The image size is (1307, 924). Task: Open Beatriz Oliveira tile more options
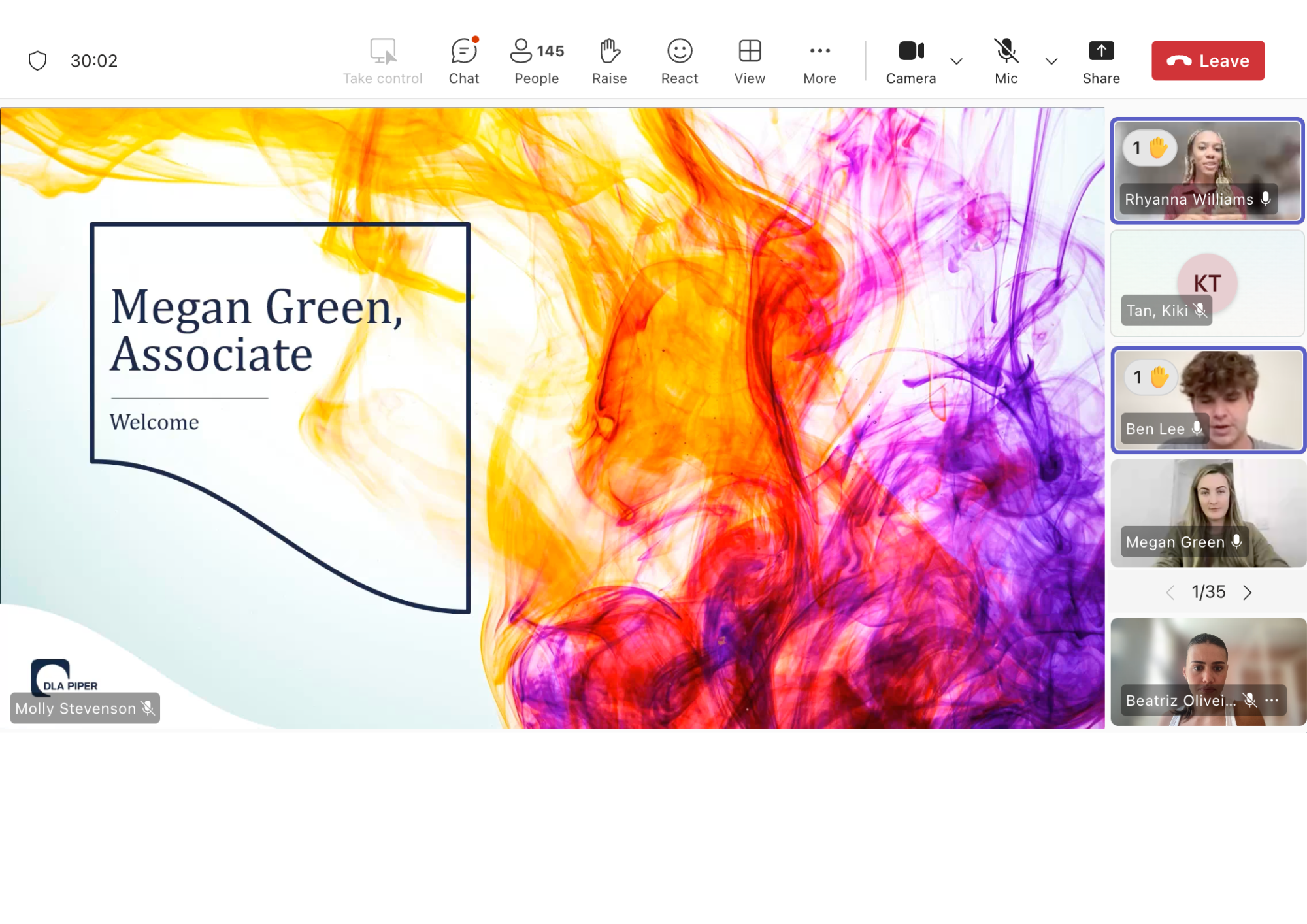1272,700
